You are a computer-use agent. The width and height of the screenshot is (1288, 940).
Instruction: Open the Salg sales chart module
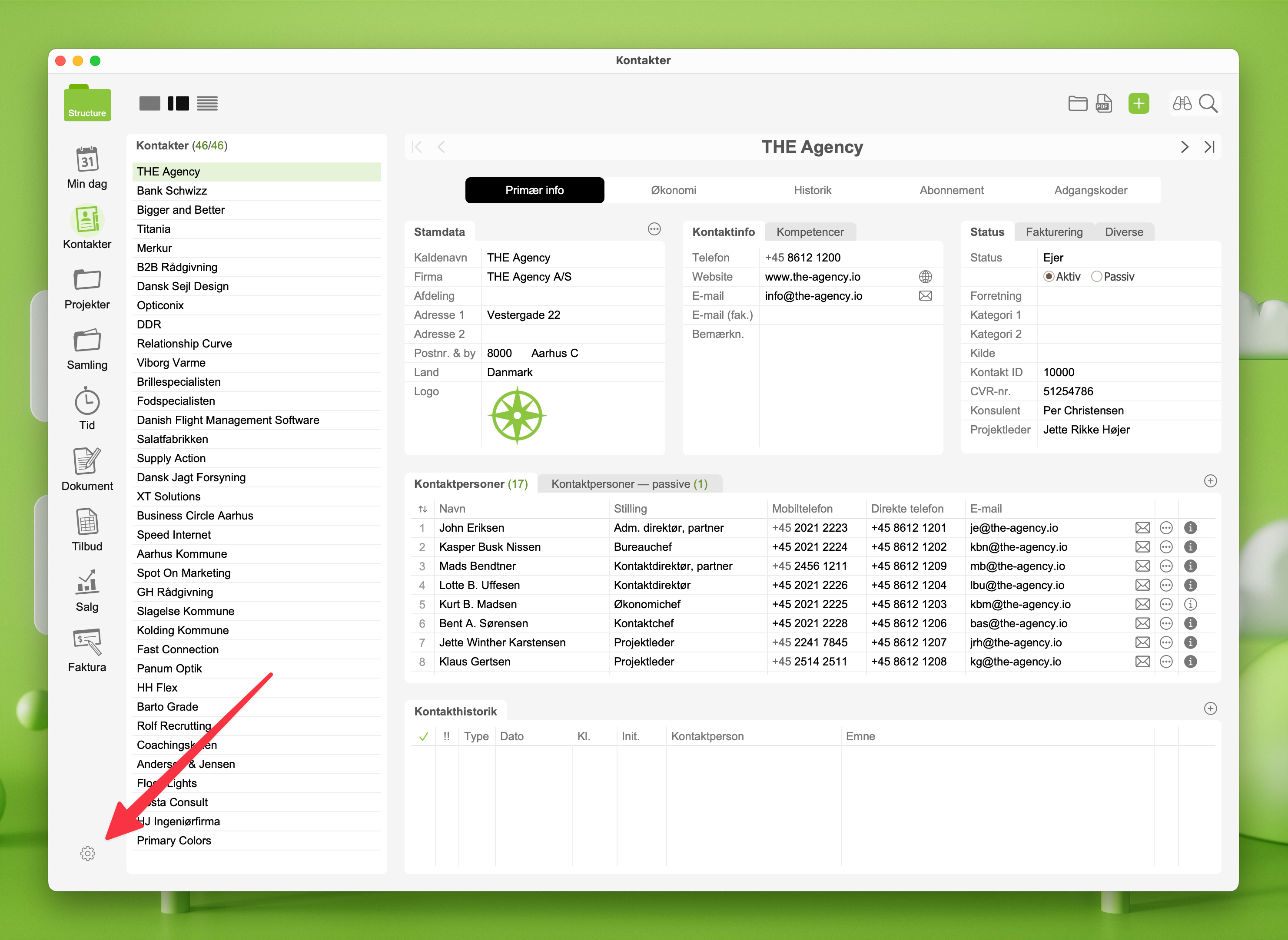click(87, 582)
